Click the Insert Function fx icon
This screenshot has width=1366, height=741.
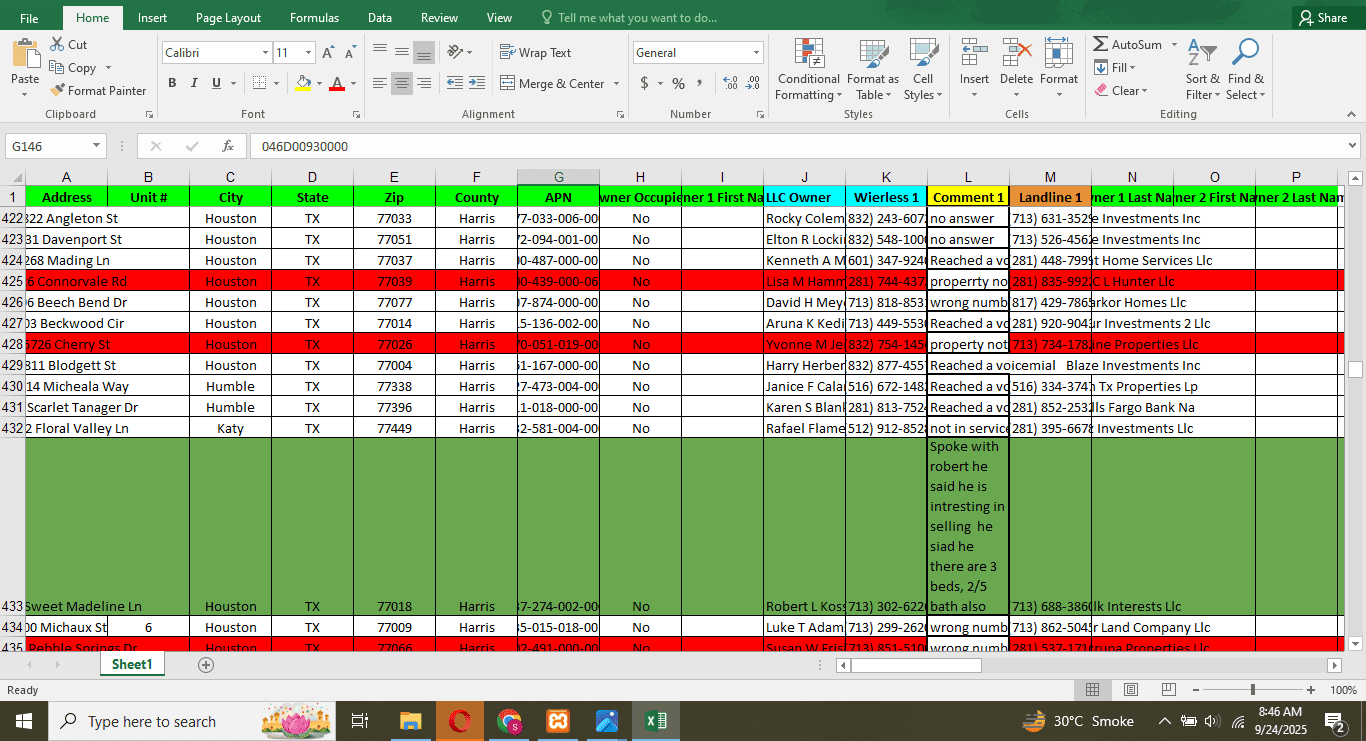[x=228, y=146]
